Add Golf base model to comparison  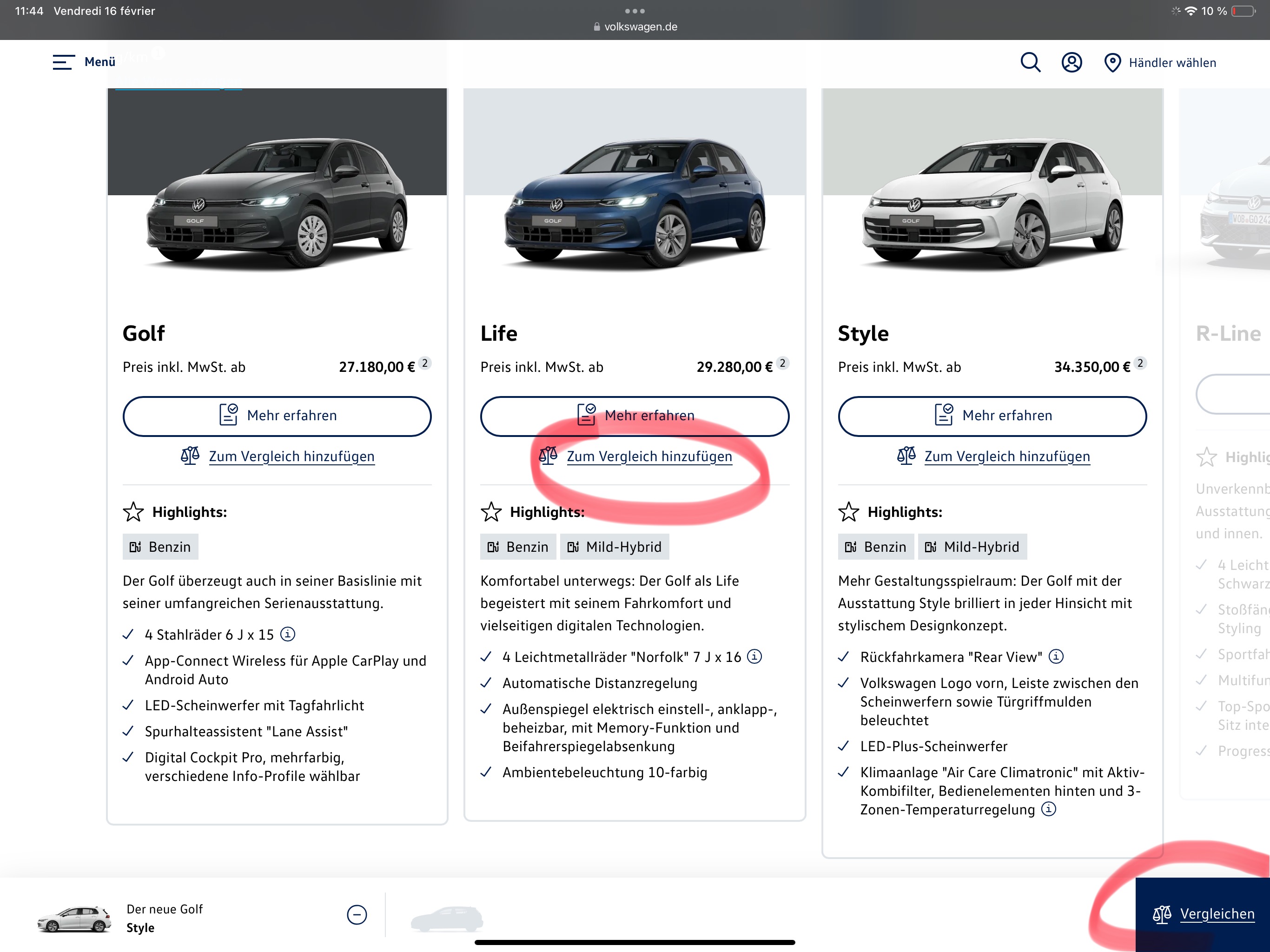(x=291, y=456)
